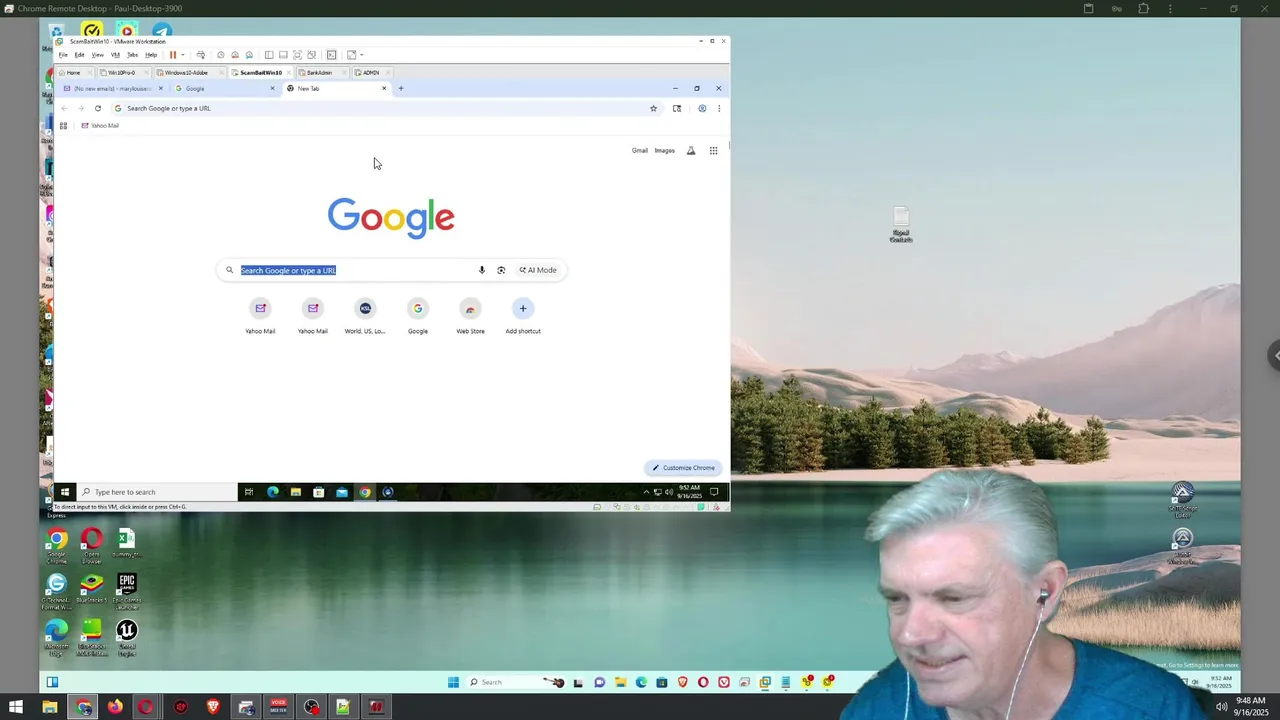Open the Tabs menu in VMware Workstation

pos(132,55)
